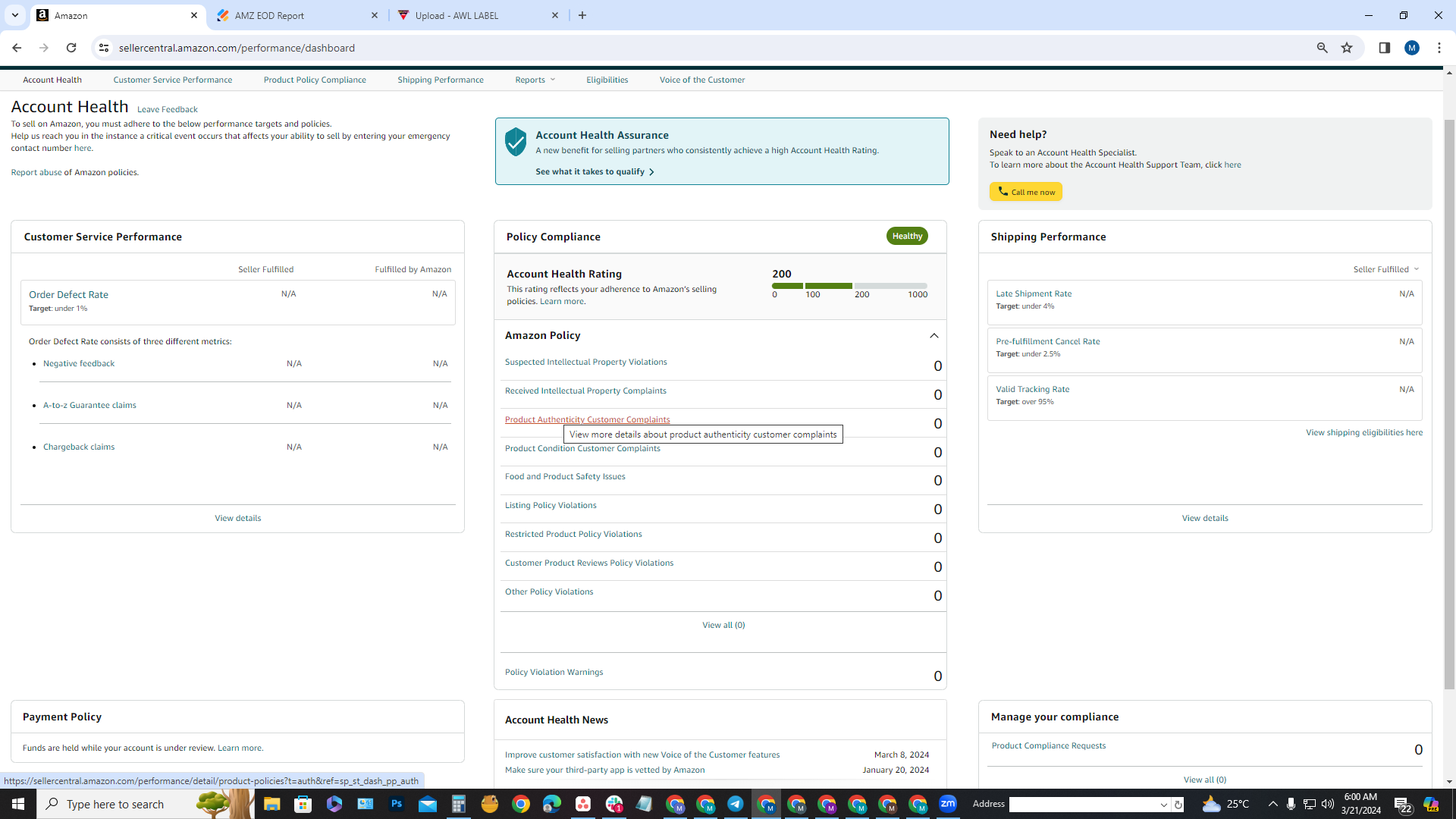Click View shipping eligibilities here
This screenshot has width=1456, height=819.
[x=1364, y=432]
